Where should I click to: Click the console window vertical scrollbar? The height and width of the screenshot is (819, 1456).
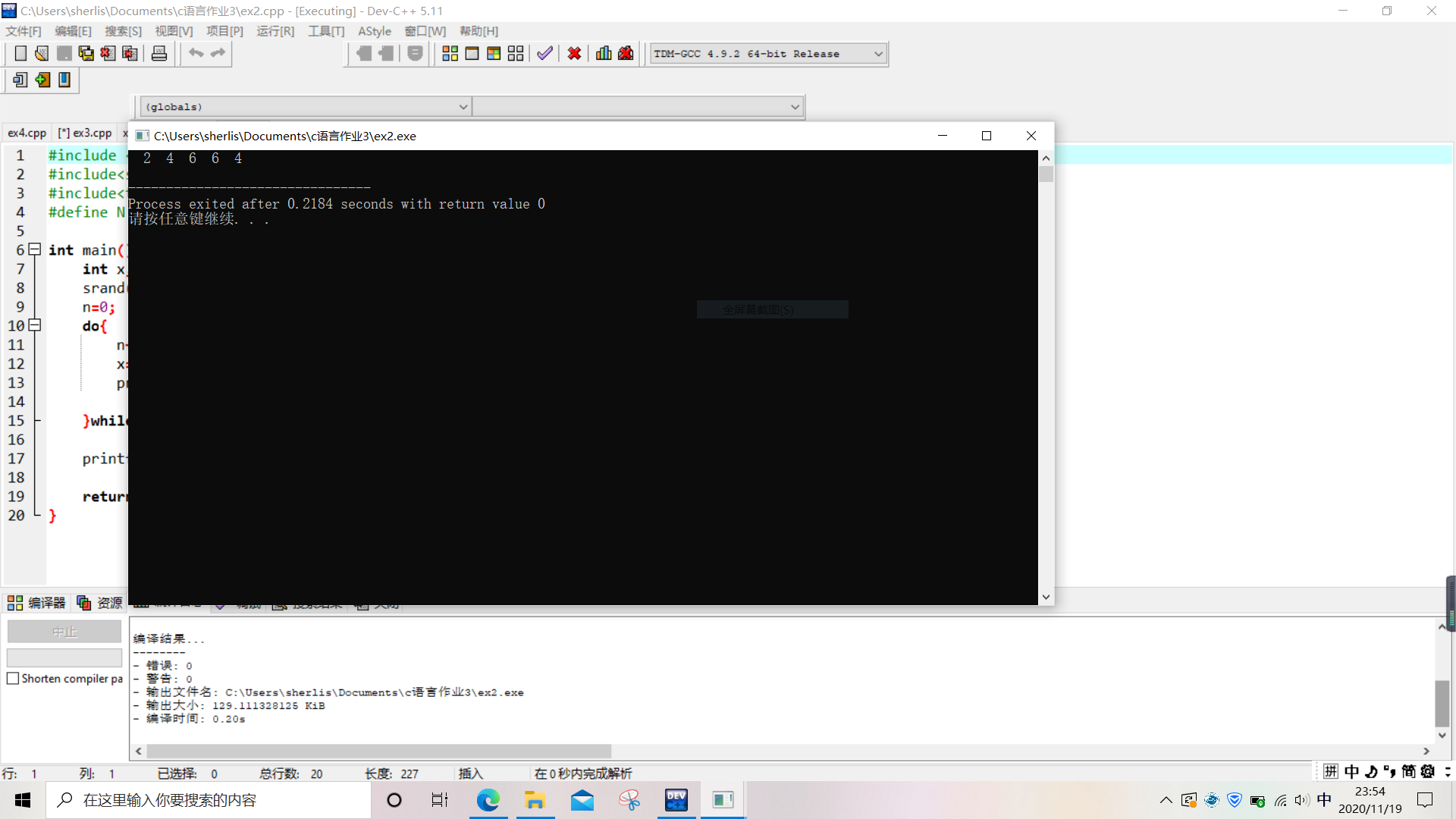1046,379
